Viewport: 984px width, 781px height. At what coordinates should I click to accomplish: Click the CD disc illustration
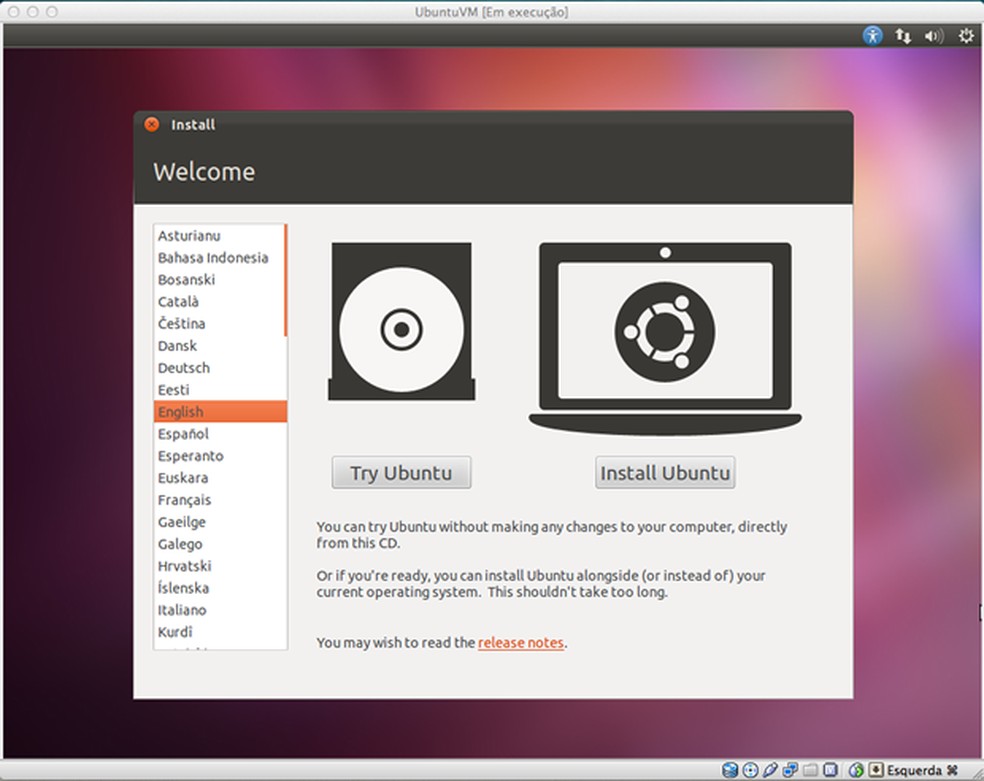(x=402, y=321)
